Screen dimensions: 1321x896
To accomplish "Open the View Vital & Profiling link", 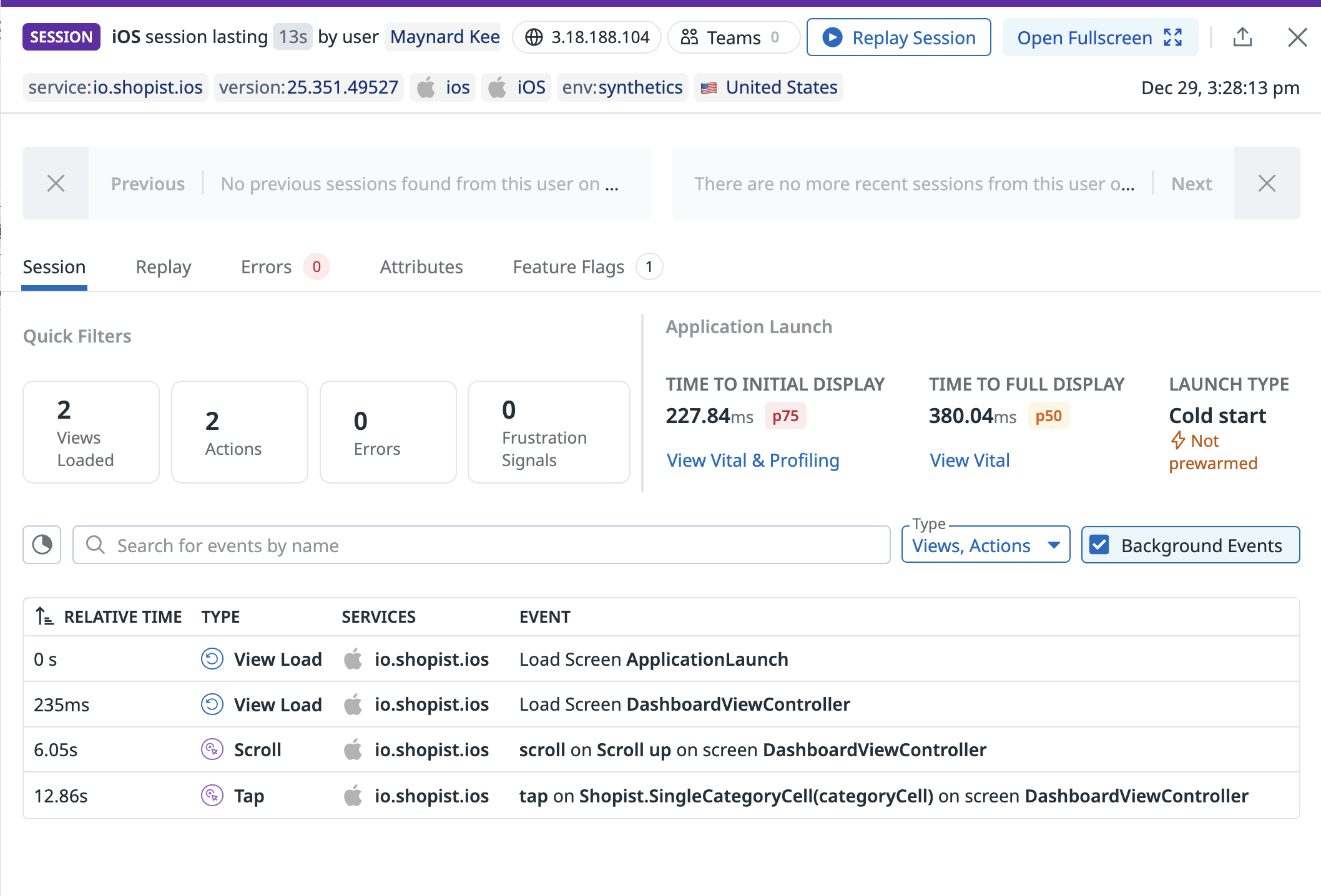I will [753, 460].
